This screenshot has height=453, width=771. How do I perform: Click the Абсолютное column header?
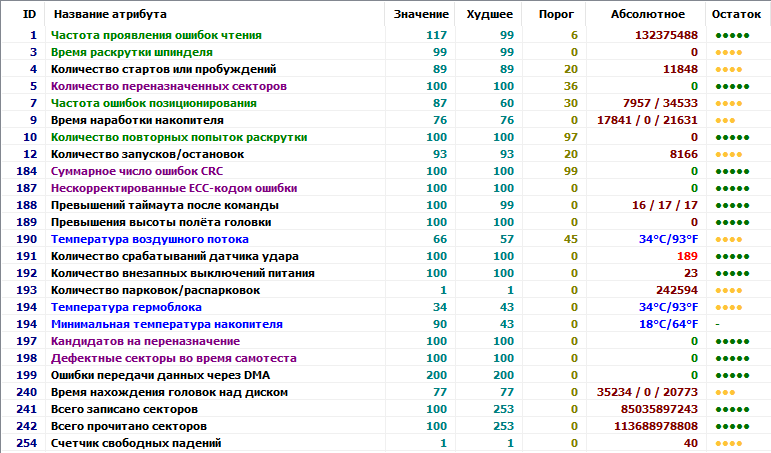point(648,14)
